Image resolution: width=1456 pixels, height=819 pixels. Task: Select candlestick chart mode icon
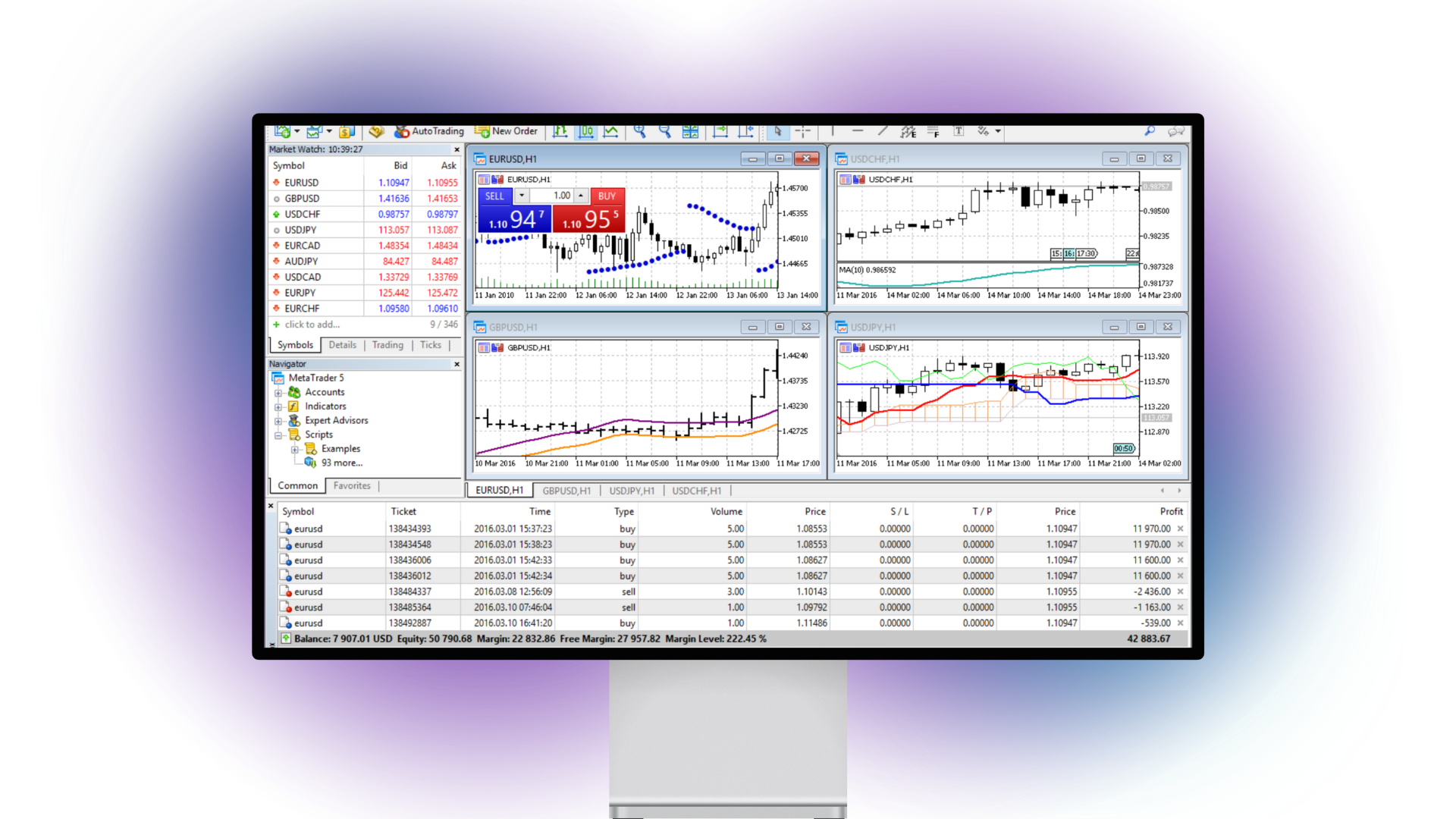click(x=586, y=131)
